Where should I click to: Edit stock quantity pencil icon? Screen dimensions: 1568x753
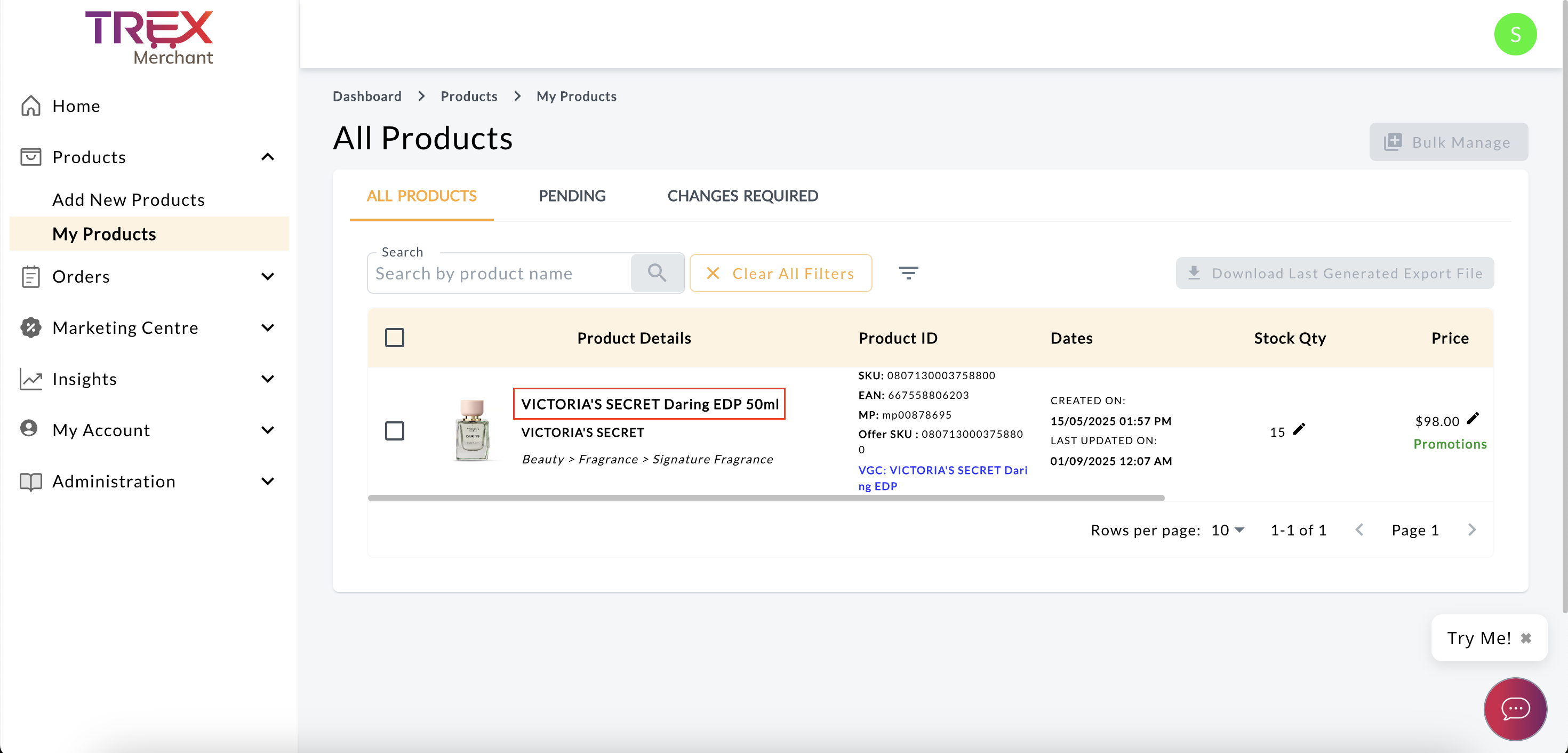coord(1299,430)
